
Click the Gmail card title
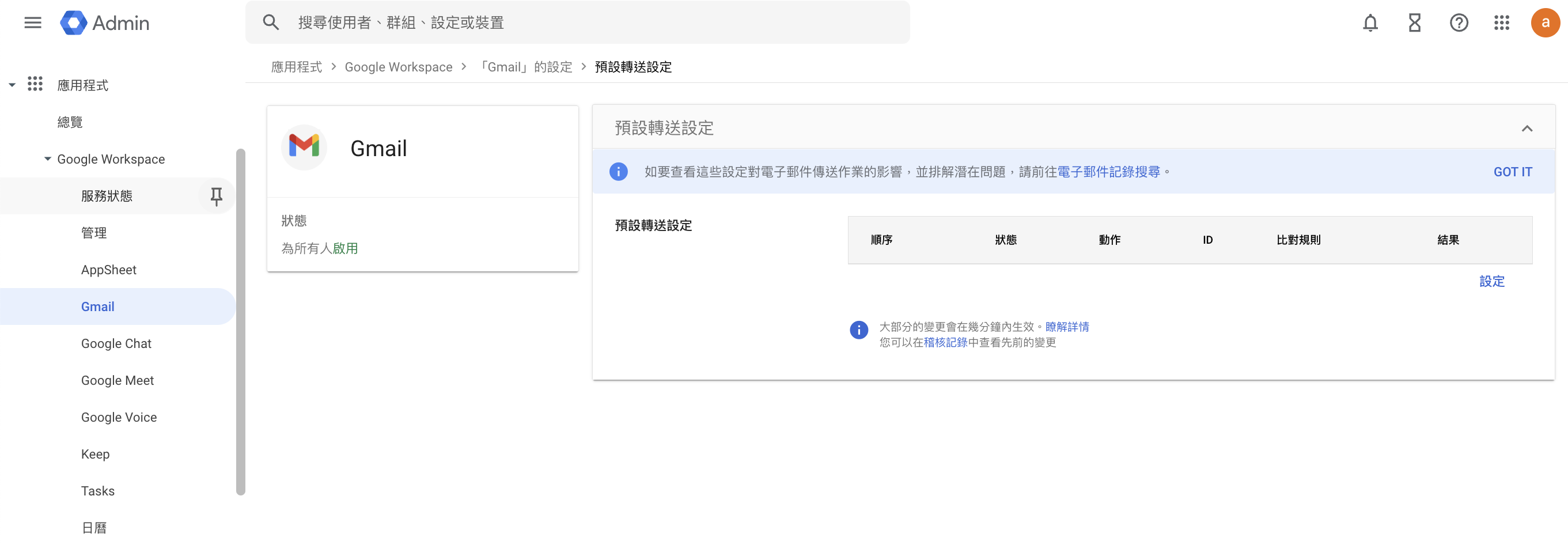[x=378, y=148]
